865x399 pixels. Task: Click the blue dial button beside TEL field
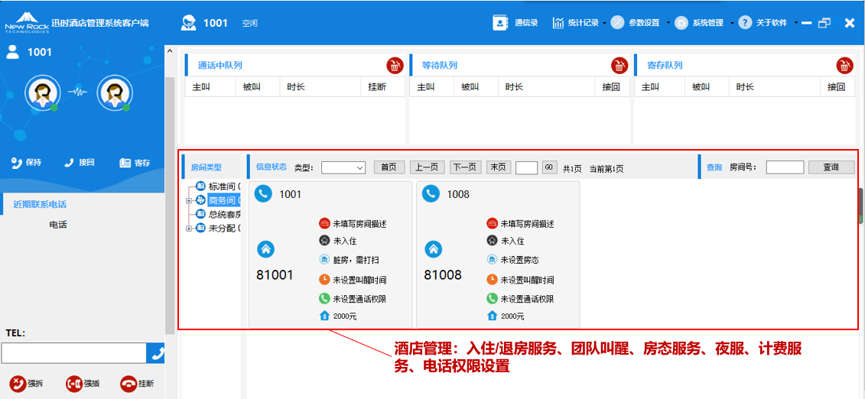156,353
